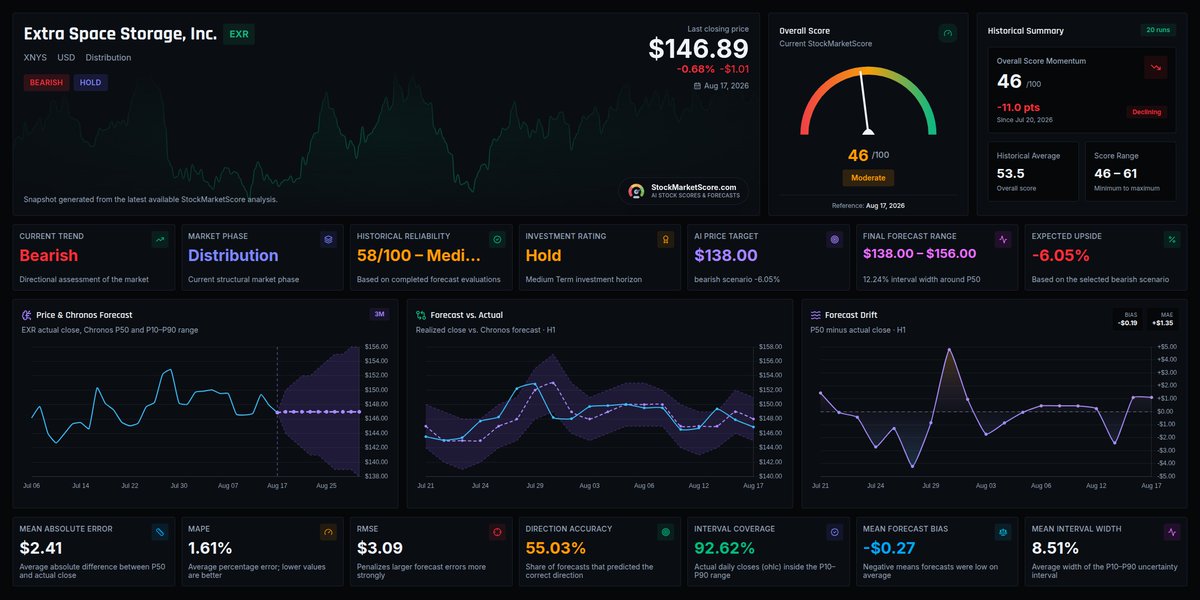The width and height of the screenshot is (1200, 600).
Task: Click the Overall Score gauge icon
Action: coord(947,33)
